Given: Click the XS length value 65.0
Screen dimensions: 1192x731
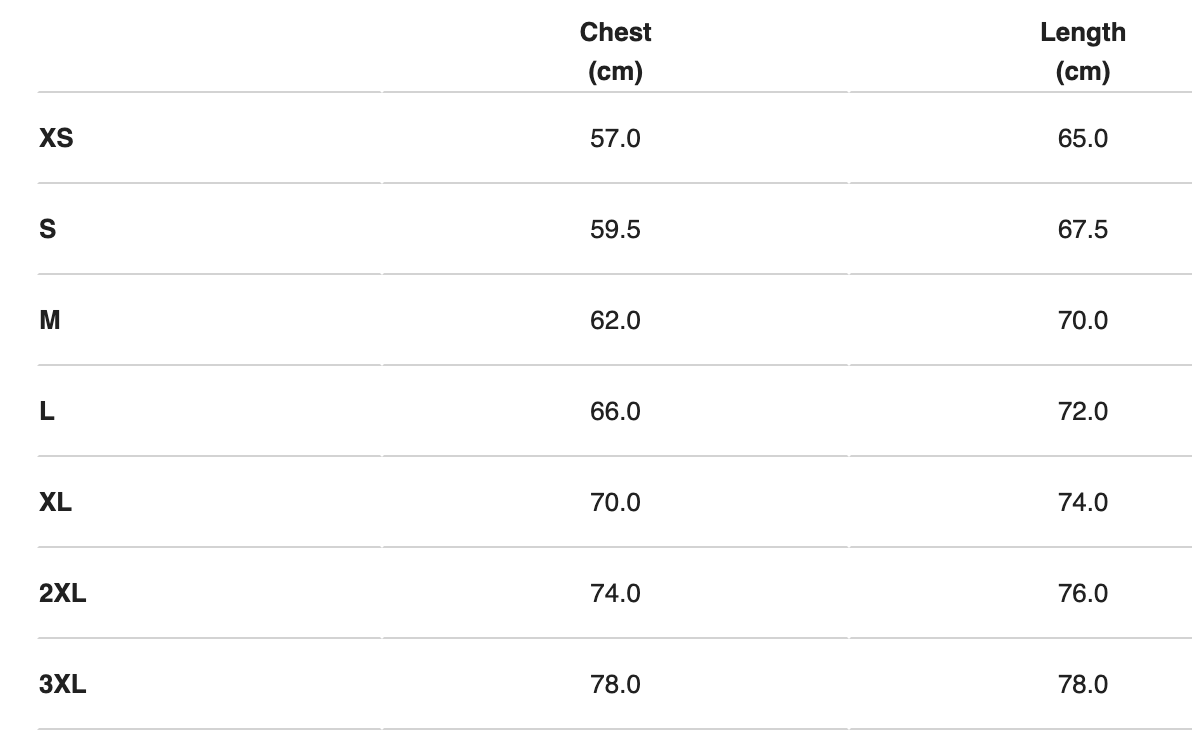Looking at the screenshot, I should pos(1083,138).
